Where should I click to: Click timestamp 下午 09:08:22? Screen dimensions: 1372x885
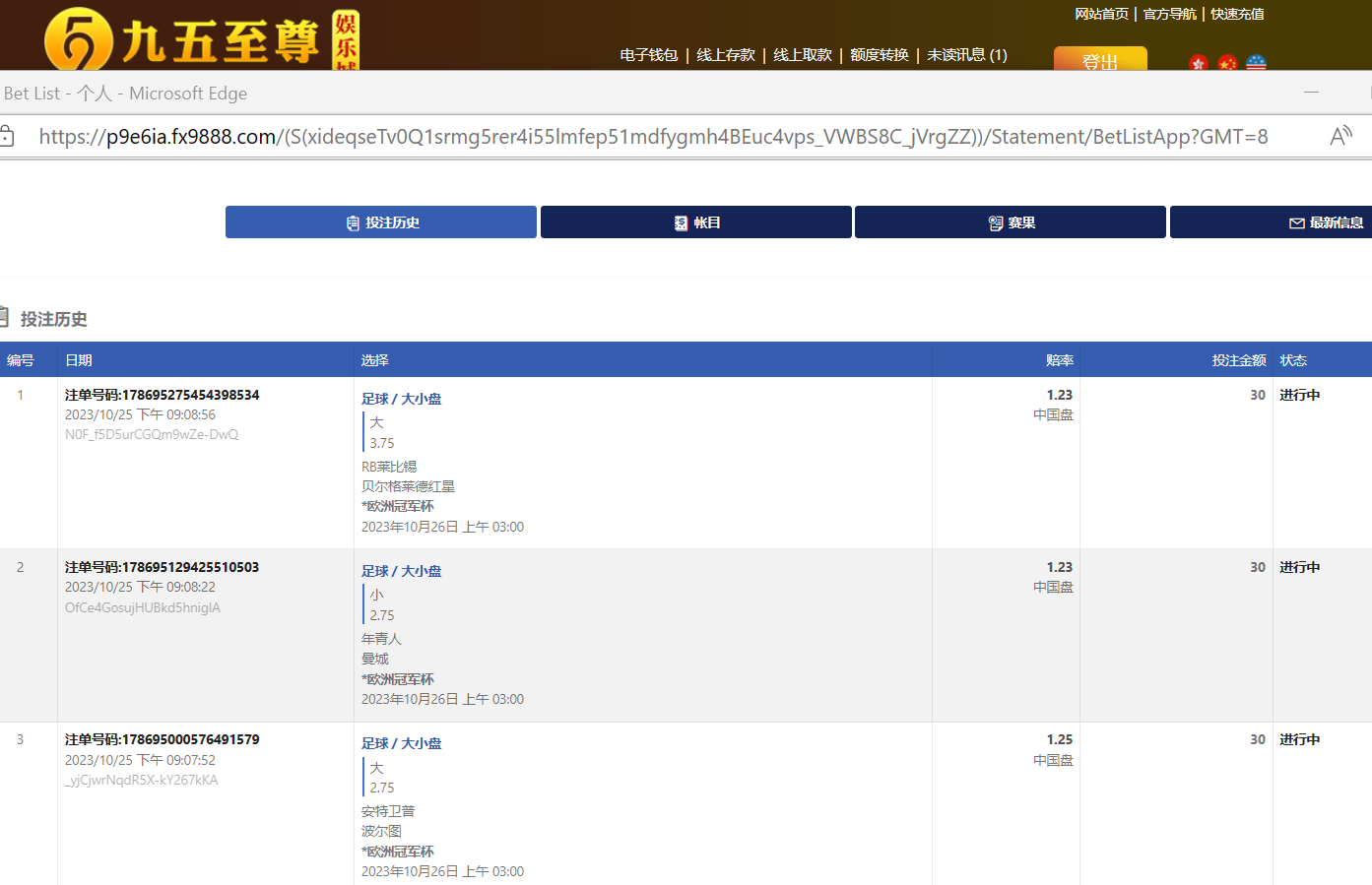(175, 587)
